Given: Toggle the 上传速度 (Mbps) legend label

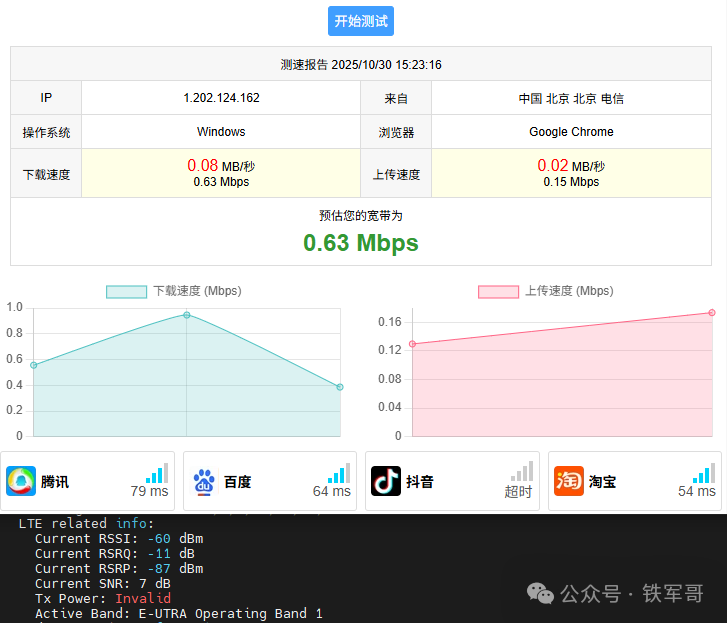Looking at the screenshot, I should point(568,291).
